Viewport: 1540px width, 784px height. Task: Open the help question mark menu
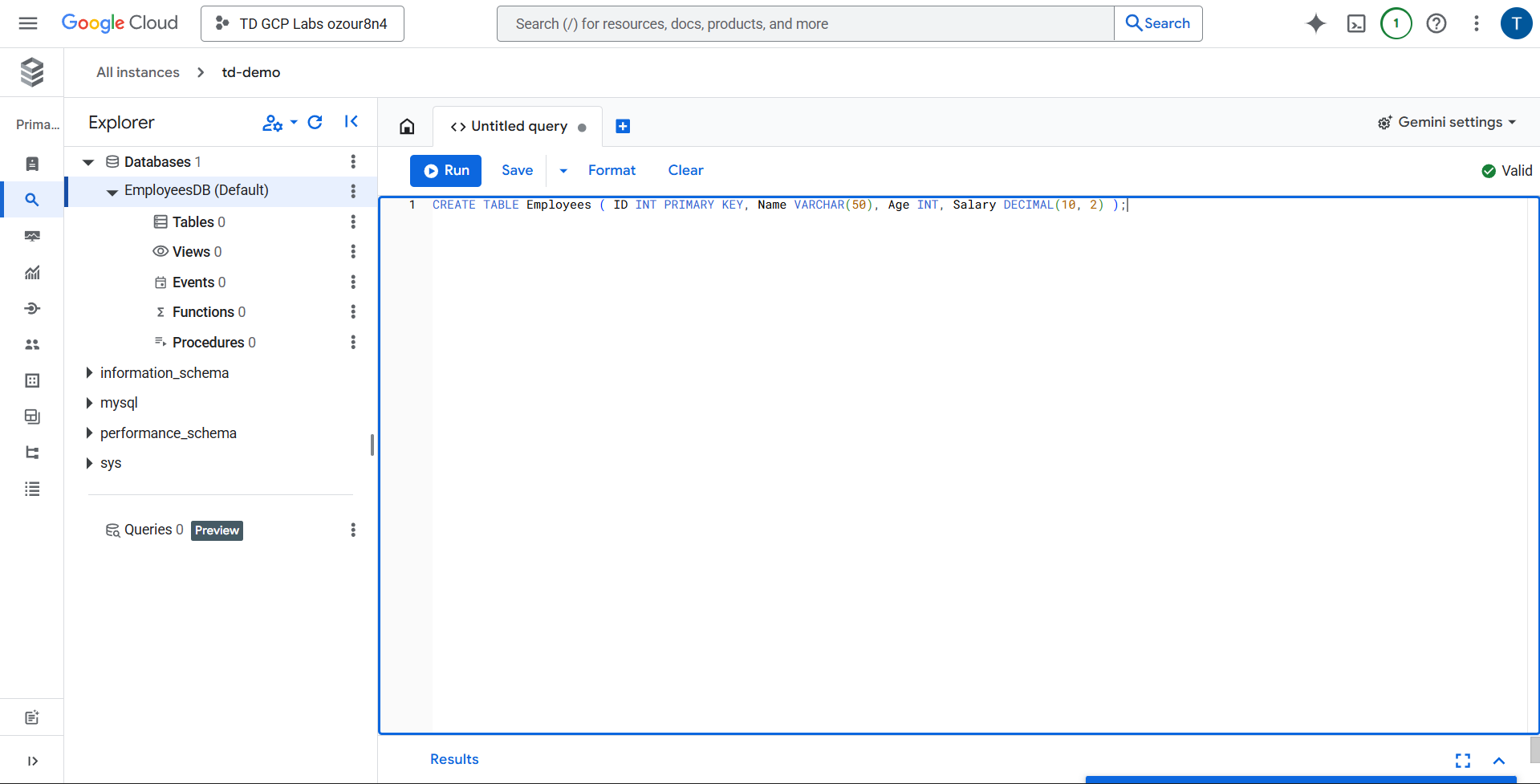pyautogui.click(x=1436, y=24)
